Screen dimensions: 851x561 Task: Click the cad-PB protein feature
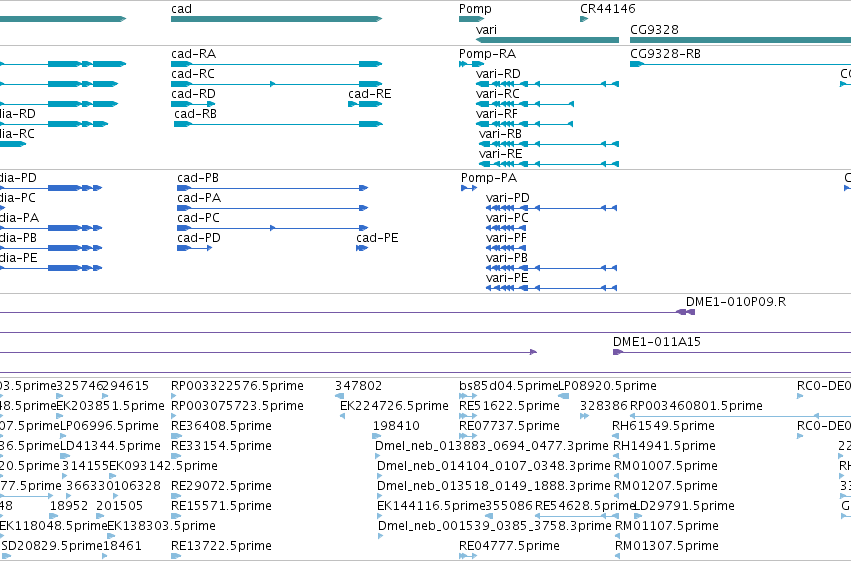272,188
